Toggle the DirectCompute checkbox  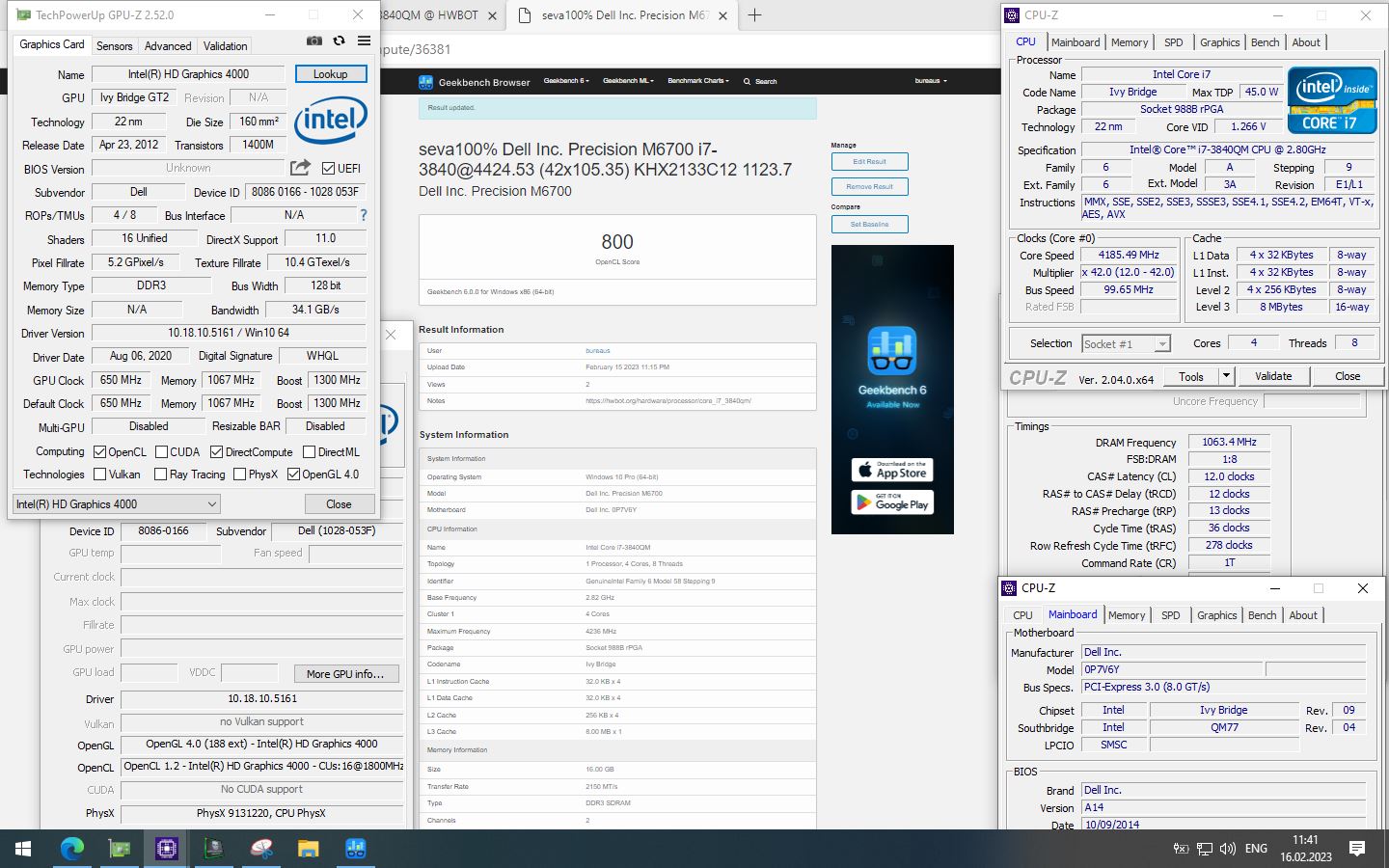[x=216, y=451]
